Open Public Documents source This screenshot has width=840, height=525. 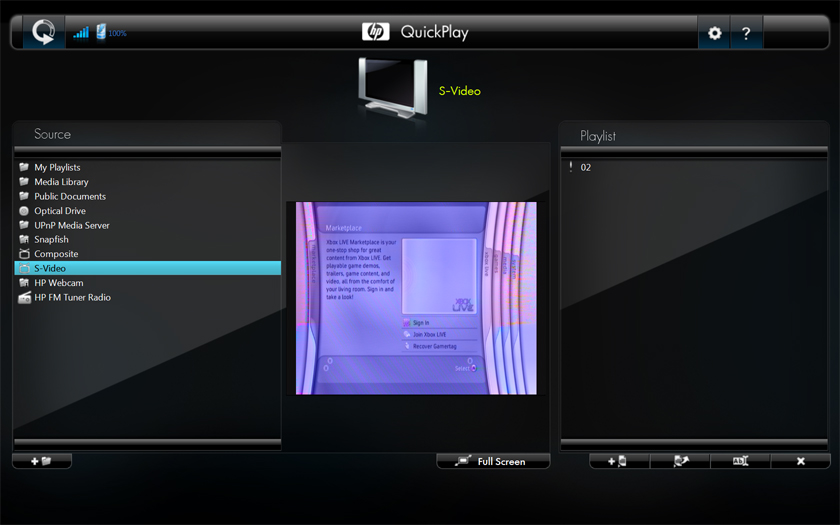click(x=148, y=196)
